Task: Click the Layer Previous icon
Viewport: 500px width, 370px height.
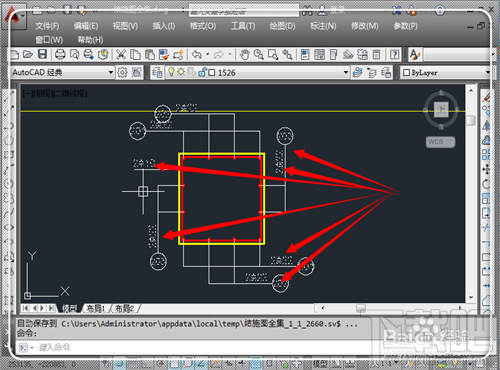Action: [x=372, y=72]
